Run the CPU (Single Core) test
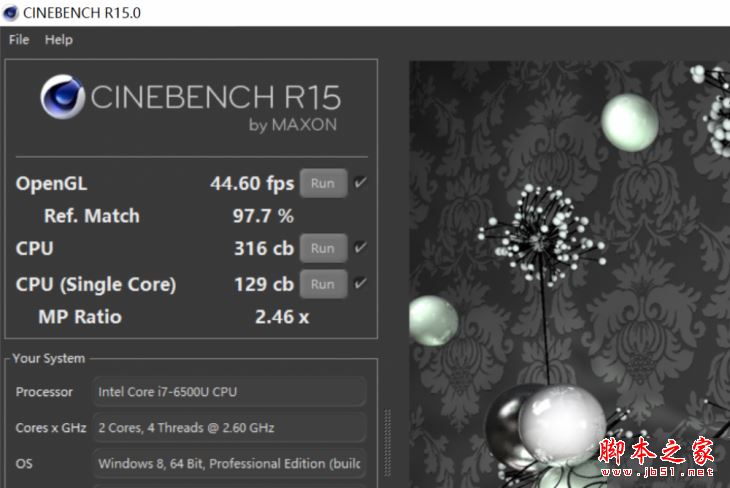The image size is (730, 488). click(323, 284)
